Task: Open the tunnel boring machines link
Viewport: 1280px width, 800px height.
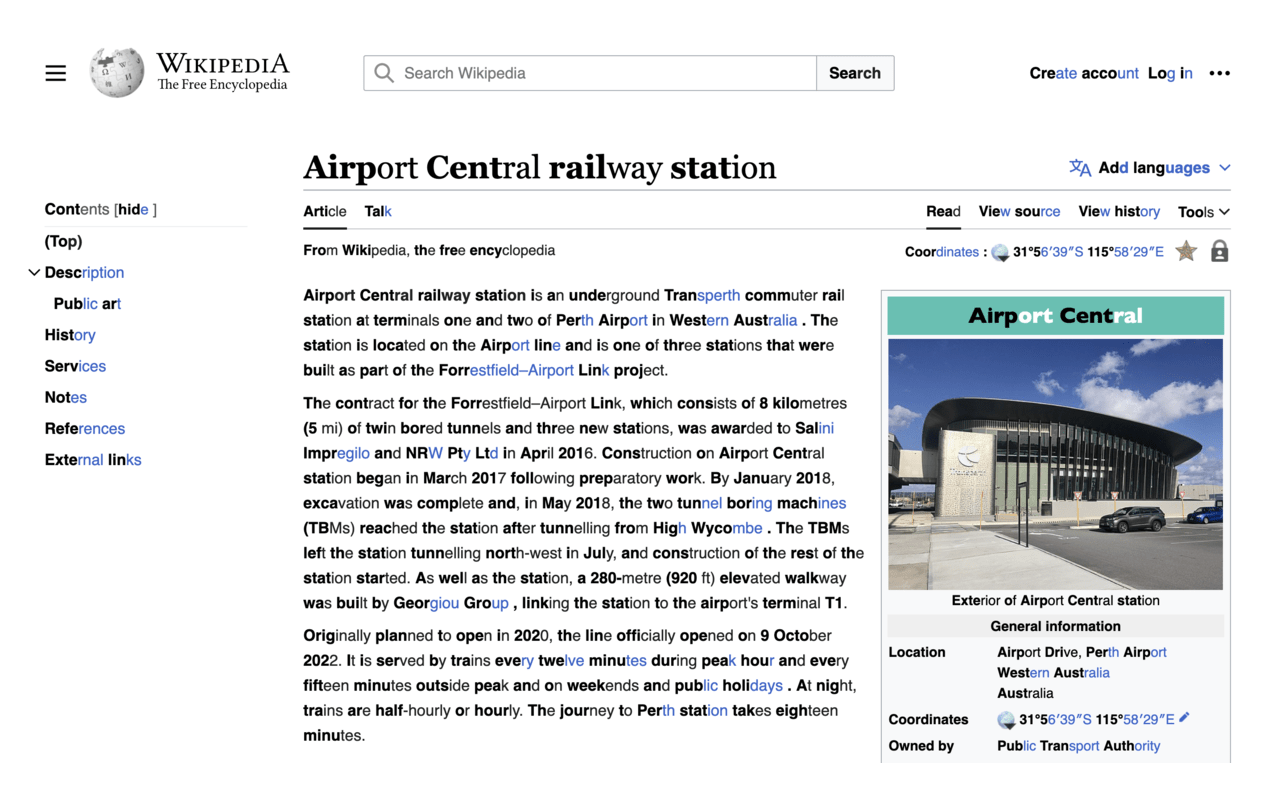Action: click(760, 503)
